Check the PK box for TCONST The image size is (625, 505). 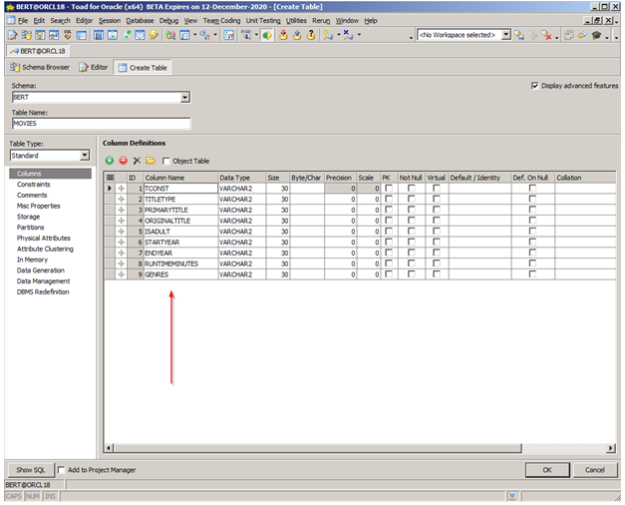[389, 188]
